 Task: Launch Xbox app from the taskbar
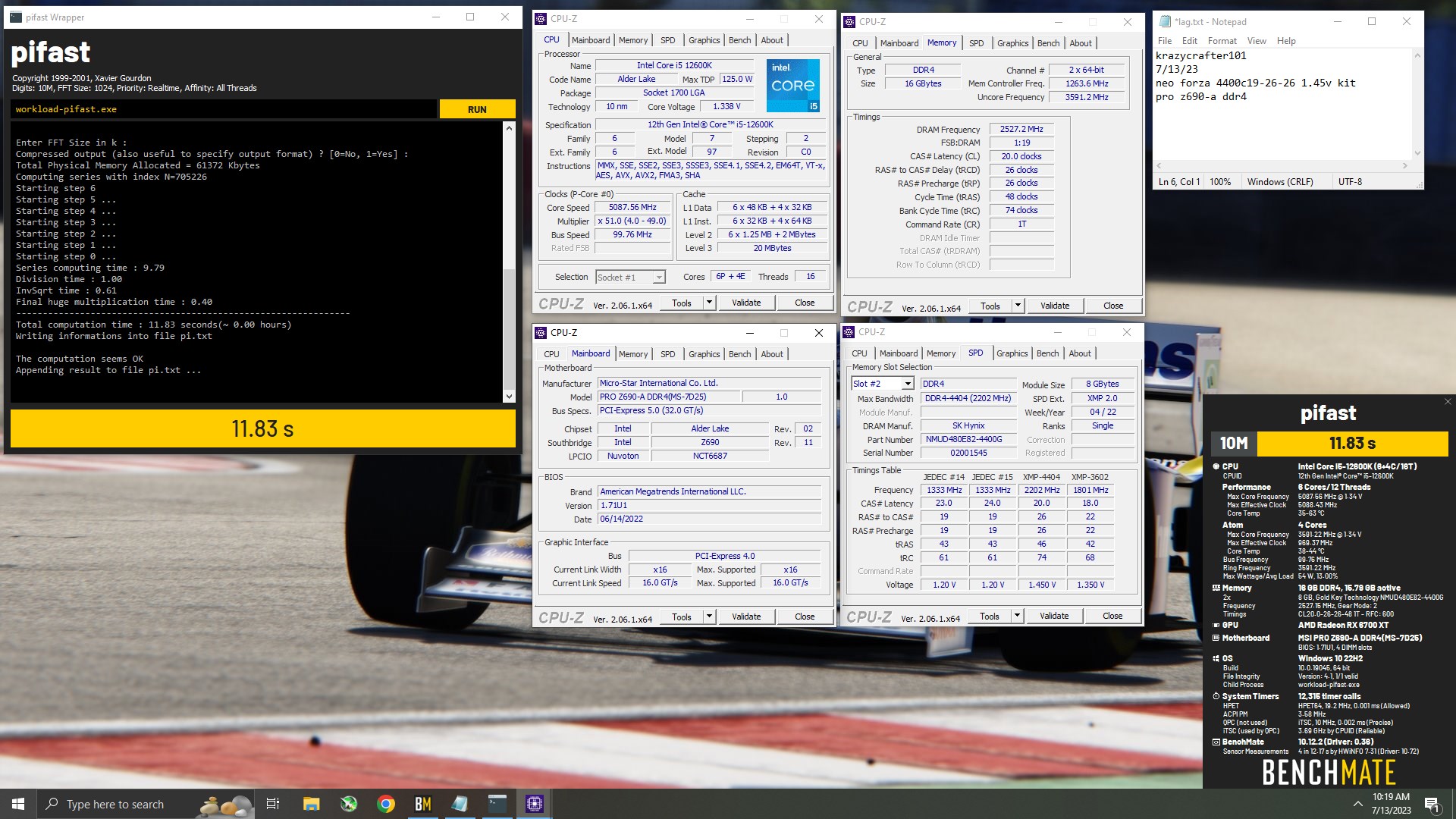coord(349,804)
